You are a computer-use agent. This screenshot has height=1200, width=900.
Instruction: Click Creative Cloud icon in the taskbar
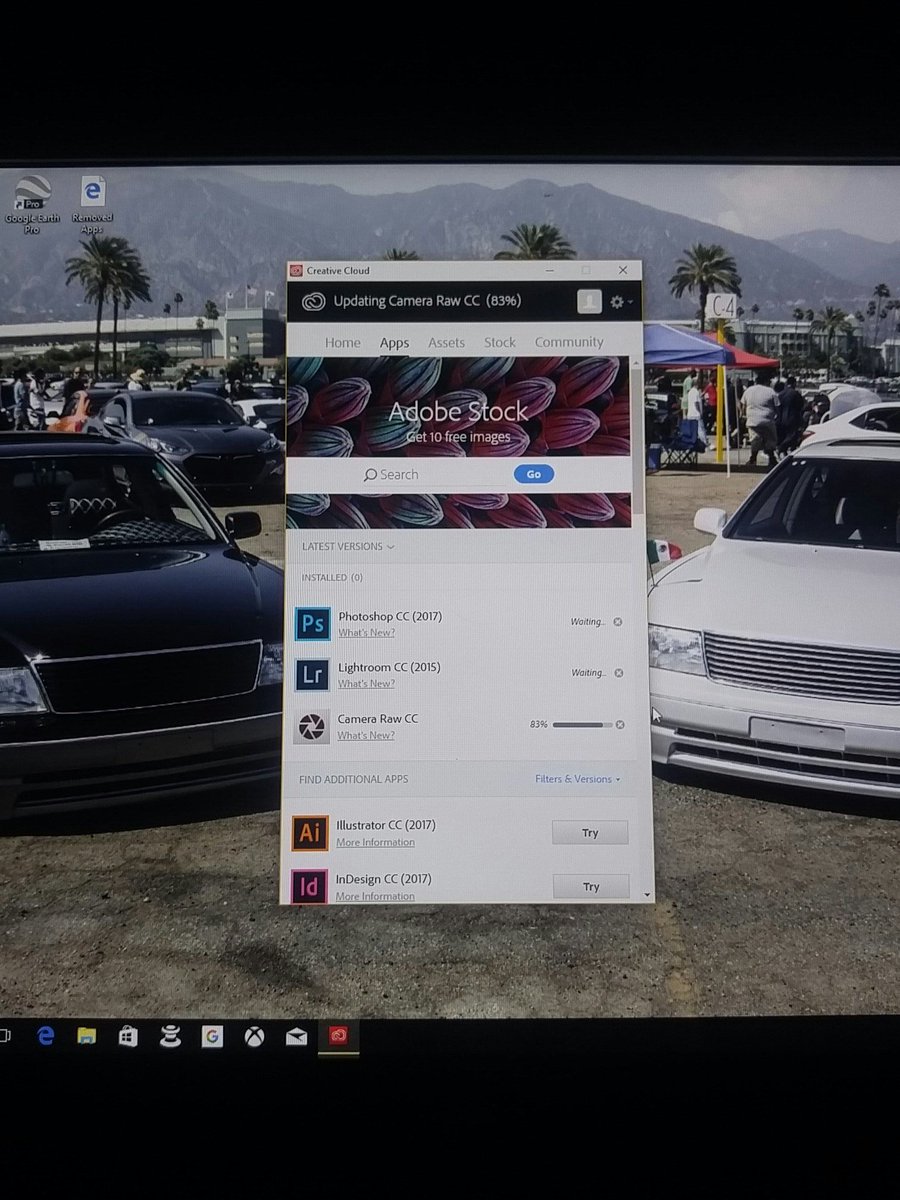[x=338, y=1037]
